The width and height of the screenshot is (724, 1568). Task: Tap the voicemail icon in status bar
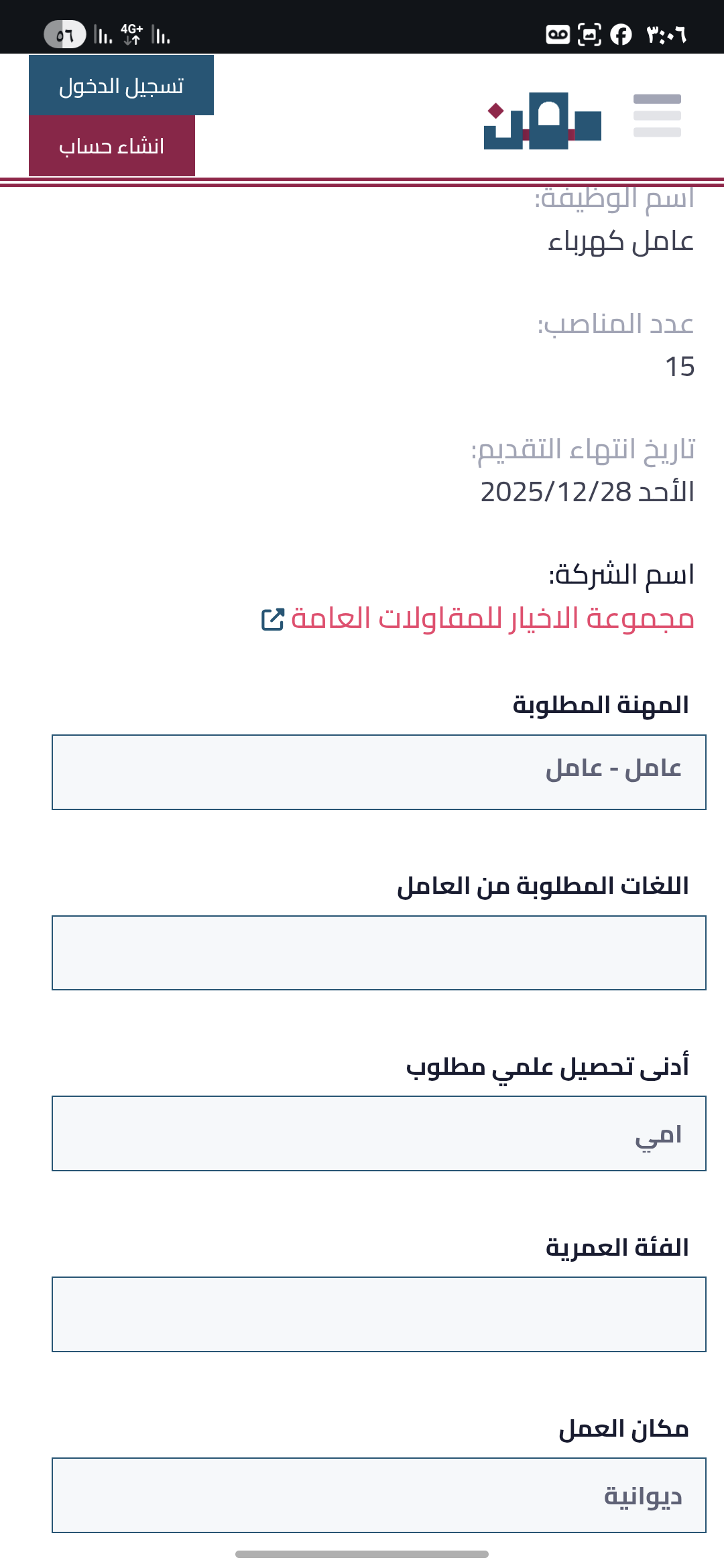click(x=558, y=34)
